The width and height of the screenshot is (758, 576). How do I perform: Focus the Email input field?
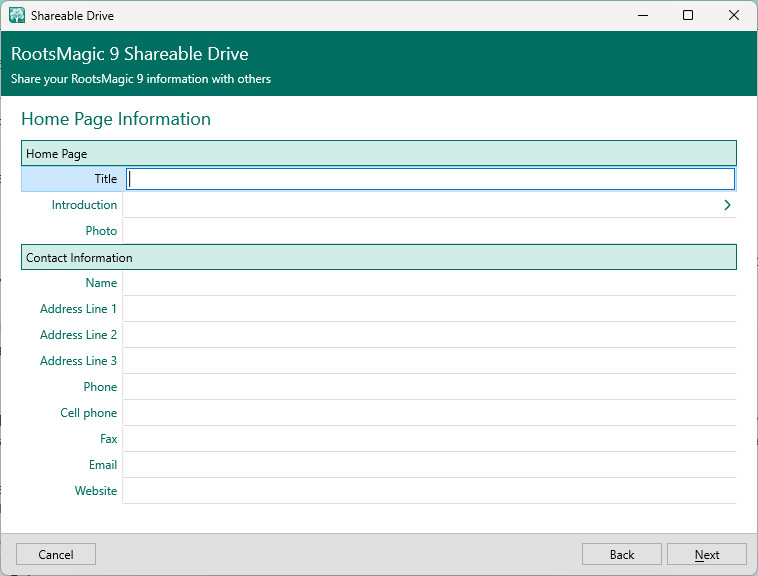pos(430,465)
